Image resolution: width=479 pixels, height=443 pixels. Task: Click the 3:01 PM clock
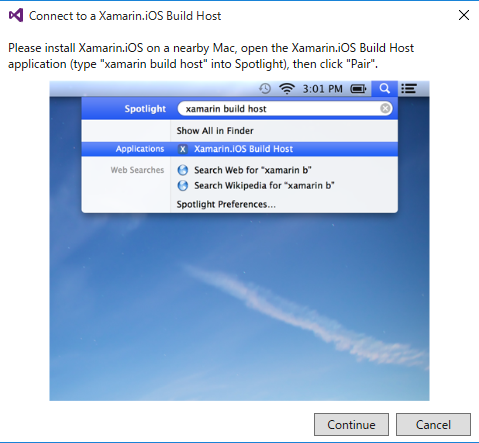coord(322,89)
